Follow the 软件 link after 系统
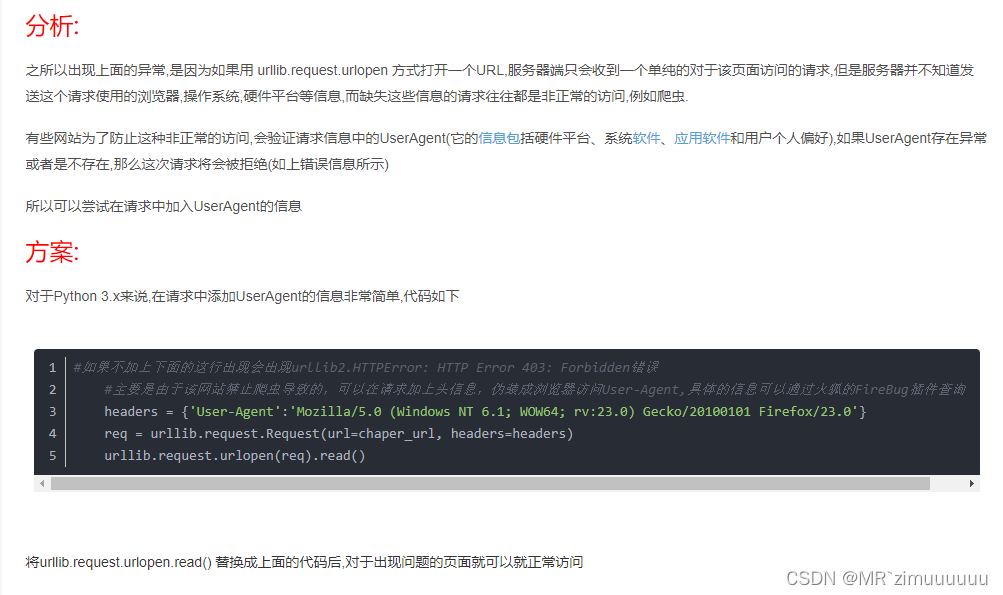 (x=646, y=138)
